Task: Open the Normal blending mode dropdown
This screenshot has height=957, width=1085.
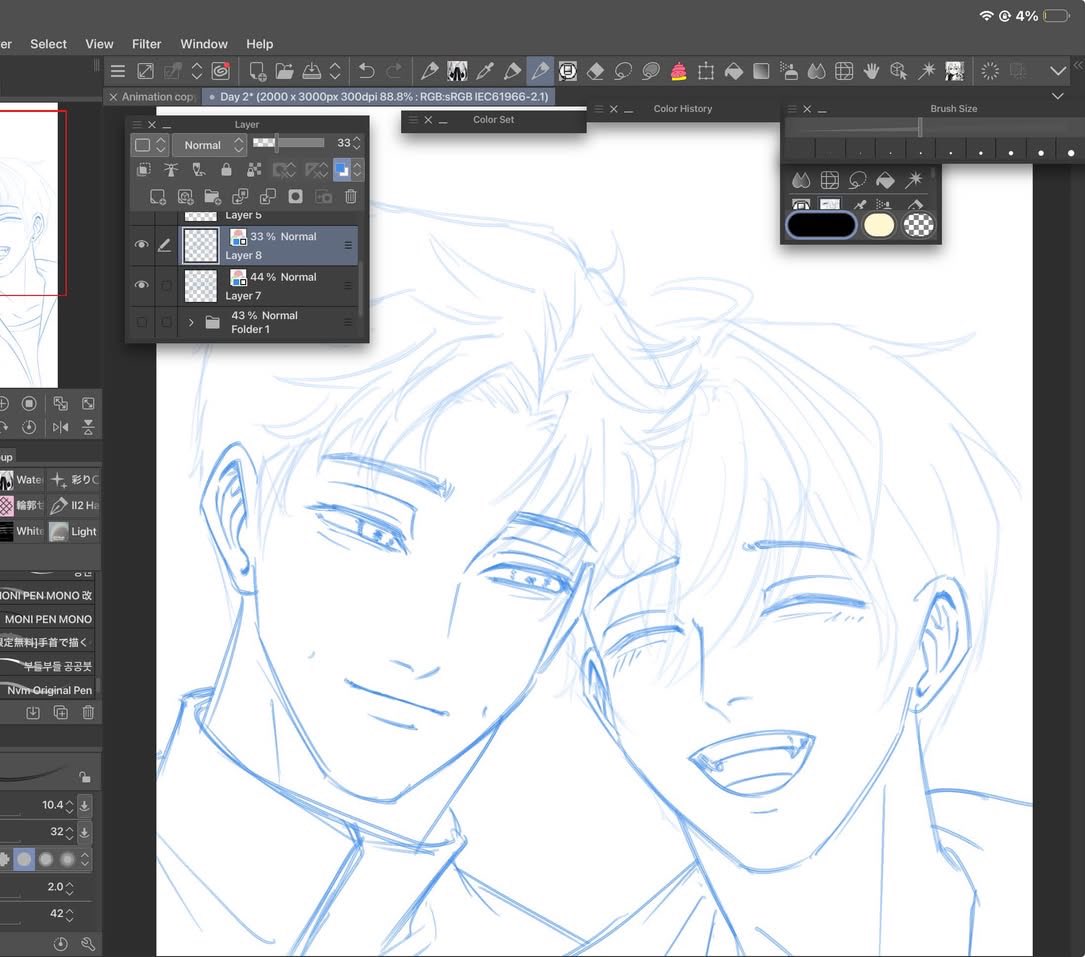Action: pos(209,145)
